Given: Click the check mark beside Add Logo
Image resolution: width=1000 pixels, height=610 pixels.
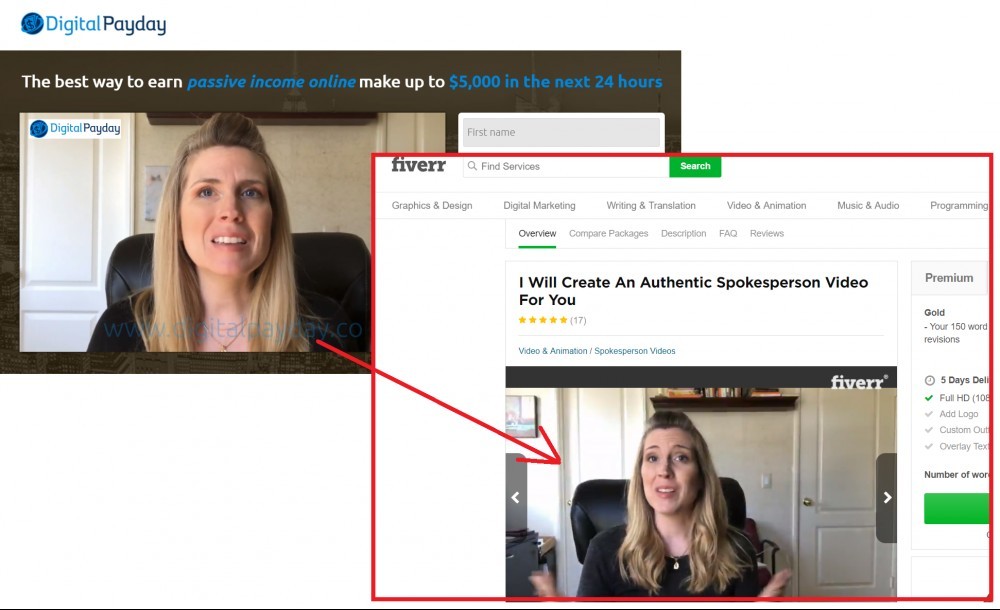Looking at the screenshot, I should (x=929, y=414).
